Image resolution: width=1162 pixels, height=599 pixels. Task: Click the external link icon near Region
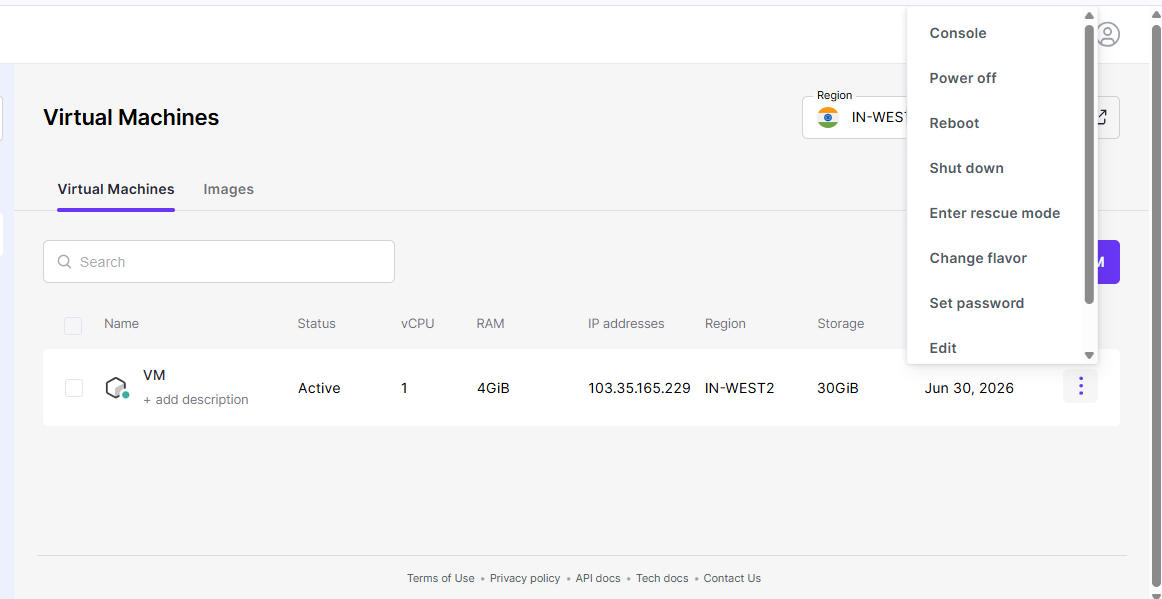point(1102,117)
